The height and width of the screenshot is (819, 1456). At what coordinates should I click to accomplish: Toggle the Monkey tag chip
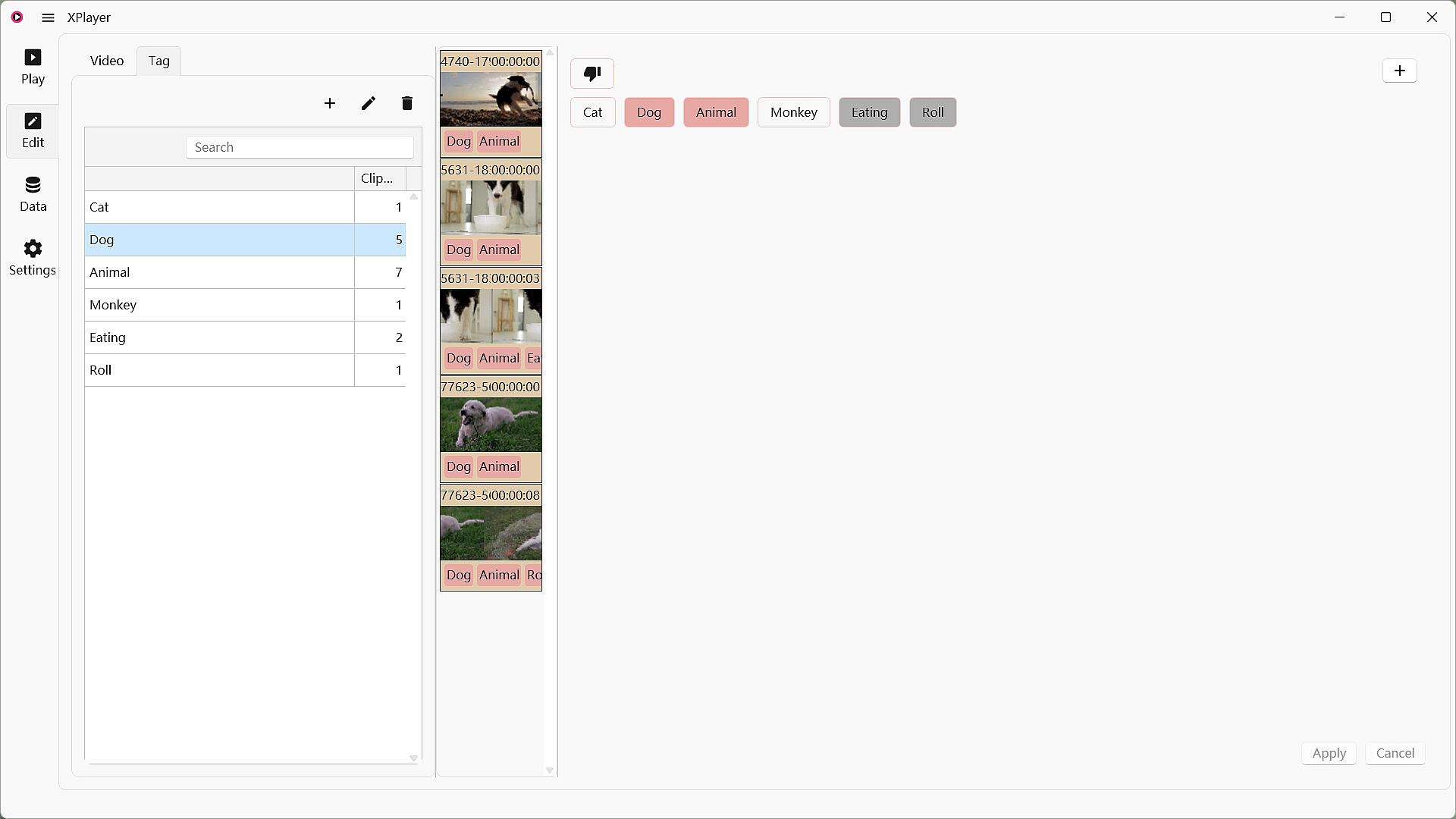pyautogui.click(x=793, y=112)
